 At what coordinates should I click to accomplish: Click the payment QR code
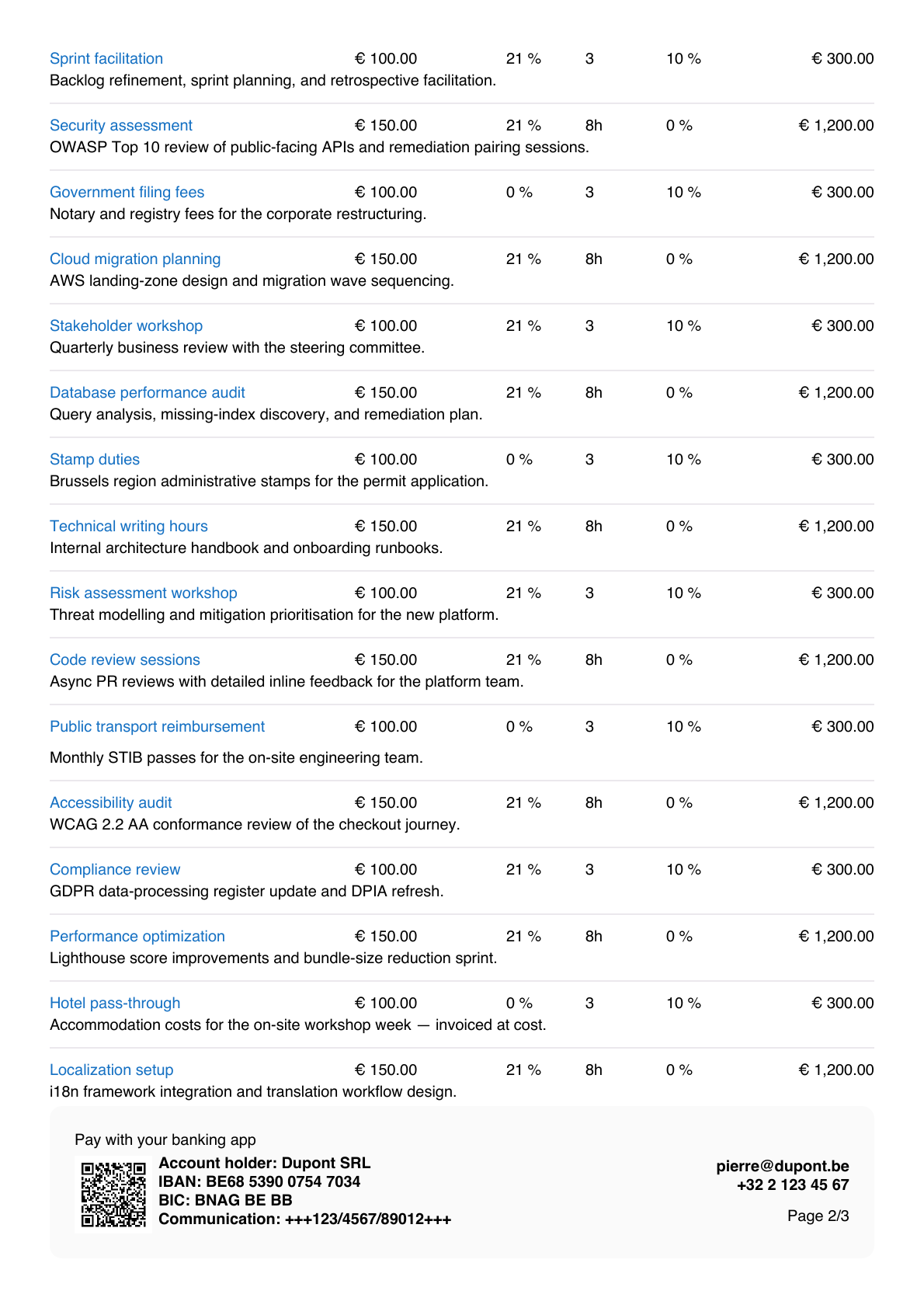point(113,1194)
